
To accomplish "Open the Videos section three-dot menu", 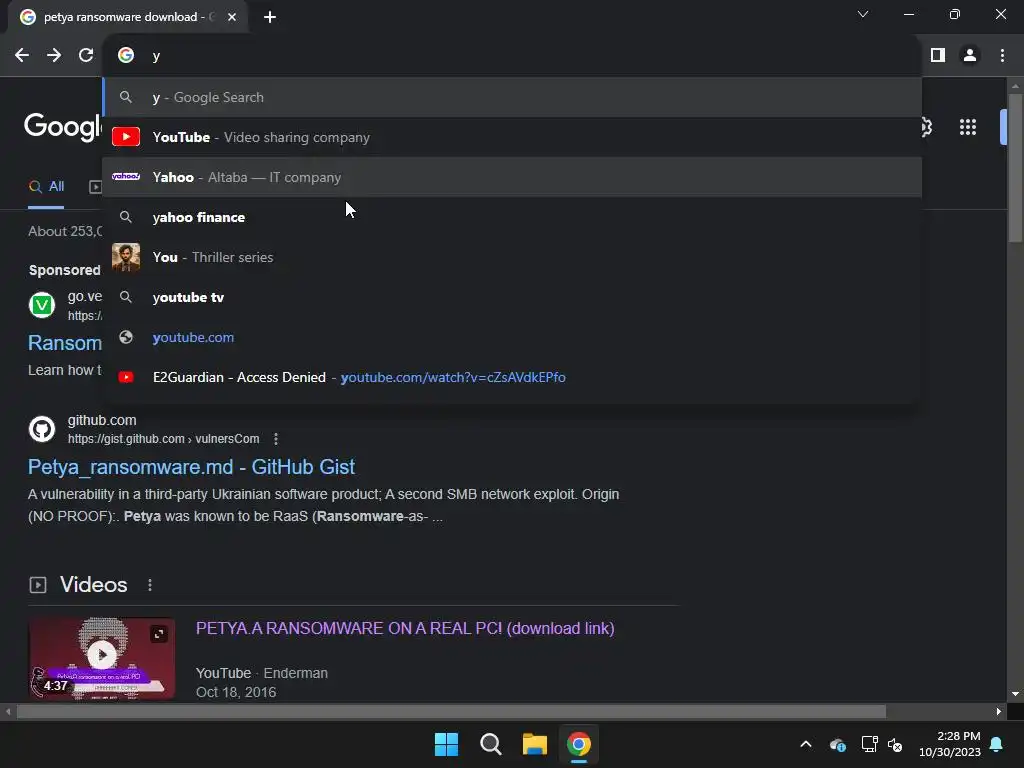I will tap(150, 584).
